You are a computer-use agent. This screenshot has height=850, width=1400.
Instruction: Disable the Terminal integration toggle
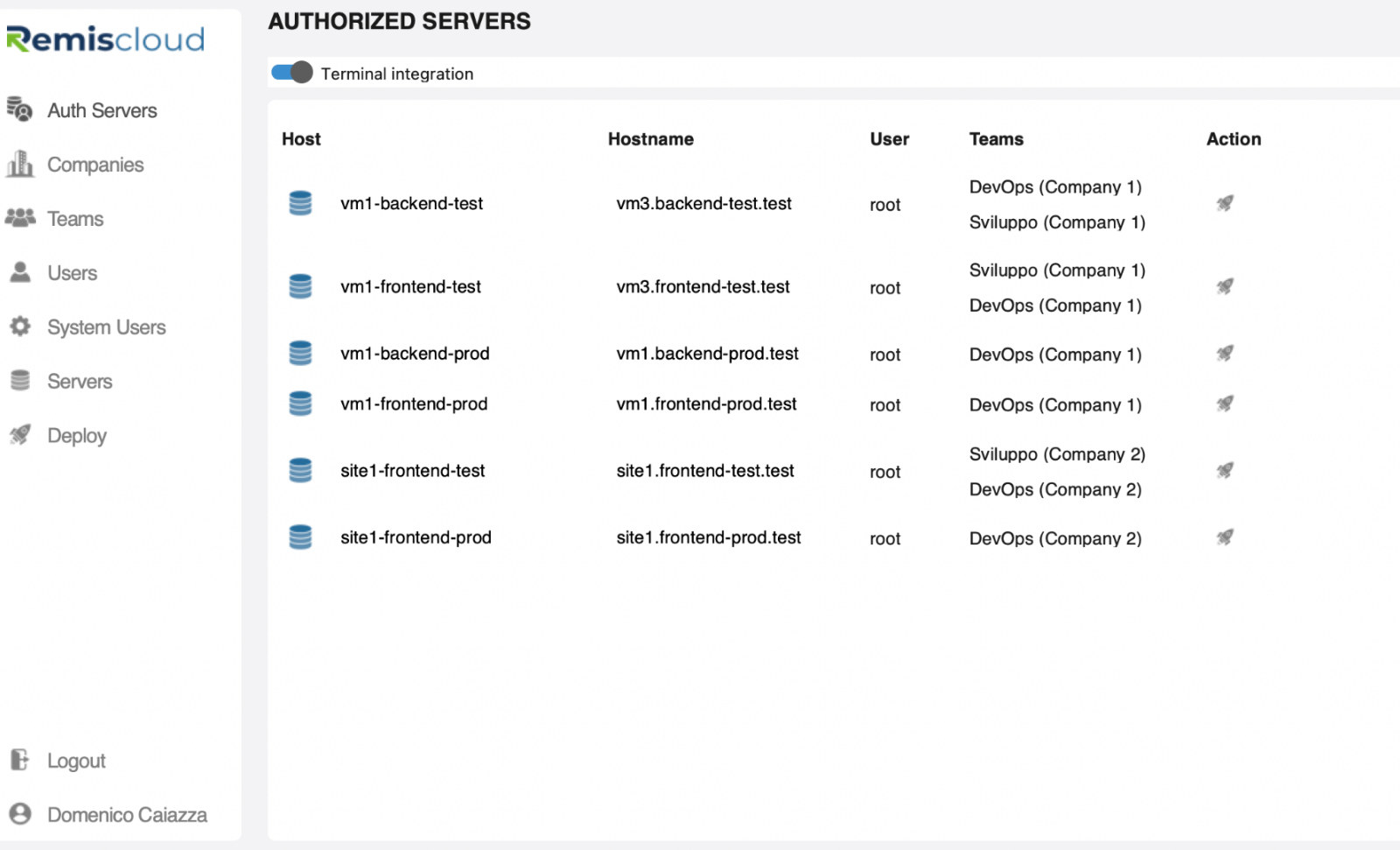pos(290,74)
